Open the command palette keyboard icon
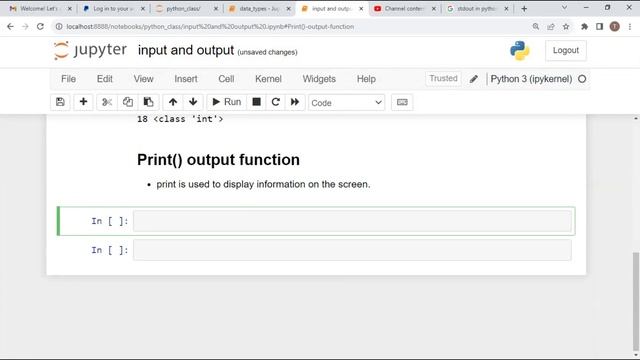The width and height of the screenshot is (640, 360). pos(402,102)
